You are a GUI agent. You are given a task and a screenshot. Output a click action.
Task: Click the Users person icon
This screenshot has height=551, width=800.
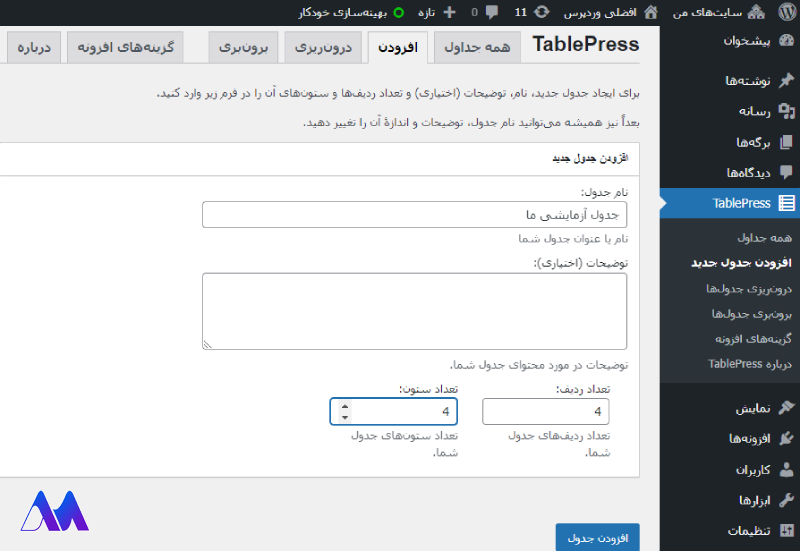[787, 469]
